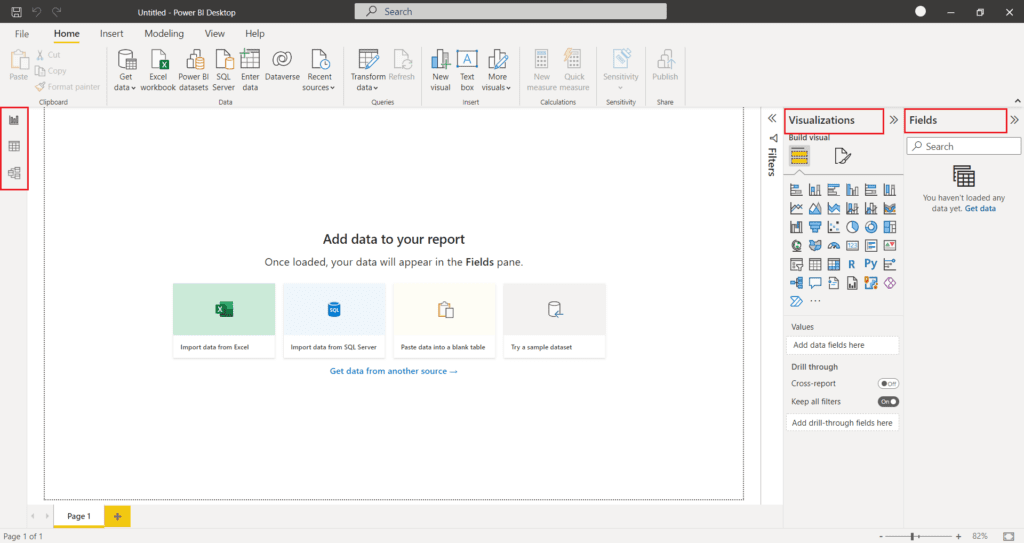The image size is (1024, 543).
Task: Select R script visual
Action: click(852, 265)
